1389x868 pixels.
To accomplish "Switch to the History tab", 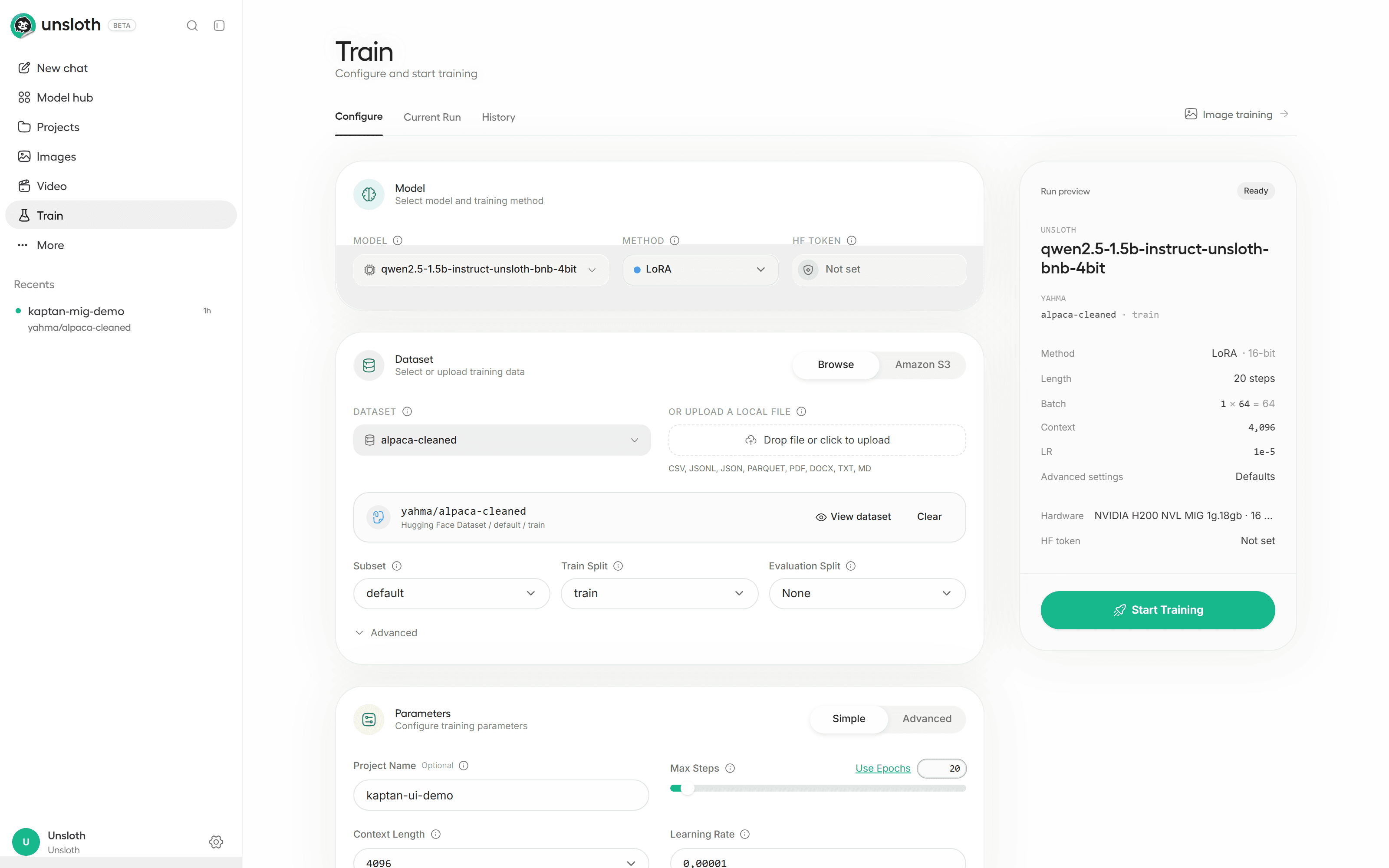I will coord(498,117).
